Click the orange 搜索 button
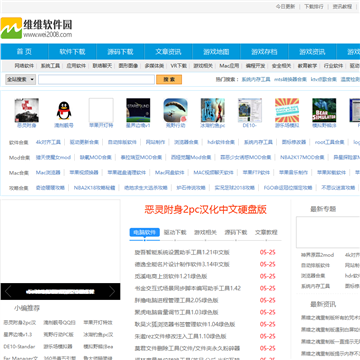Viewport: 360px width, 360px height. [x=169, y=79]
